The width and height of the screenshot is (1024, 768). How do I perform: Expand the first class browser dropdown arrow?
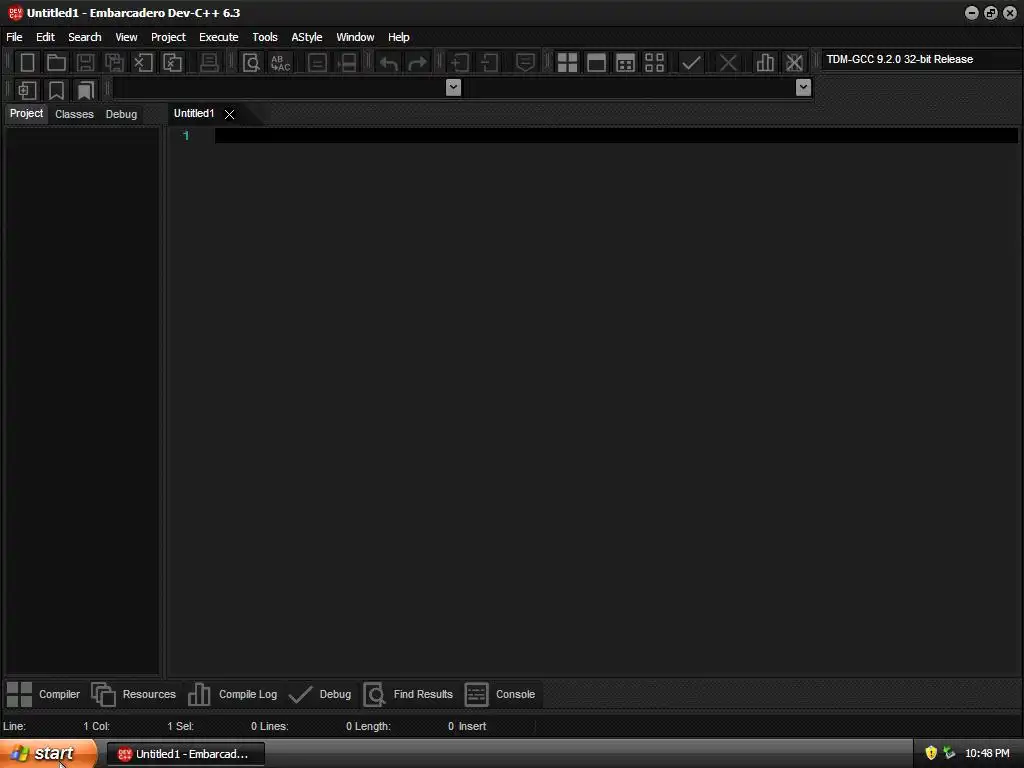click(453, 87)
